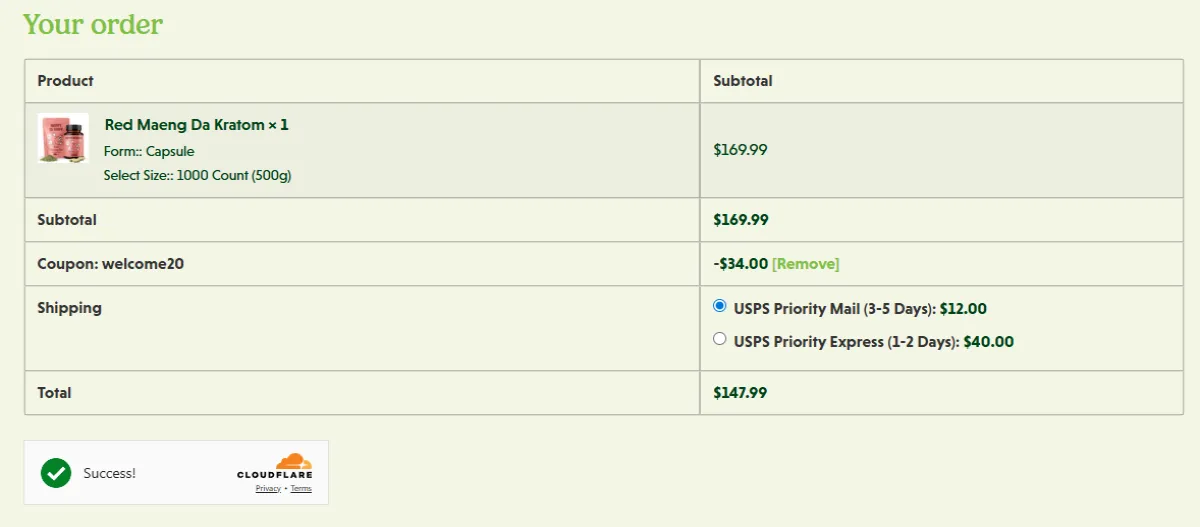This screenshot has width=1200, height=527.
Task: Open the Red Maeng Da Kratom product link
Action: [x=196, y=125]
